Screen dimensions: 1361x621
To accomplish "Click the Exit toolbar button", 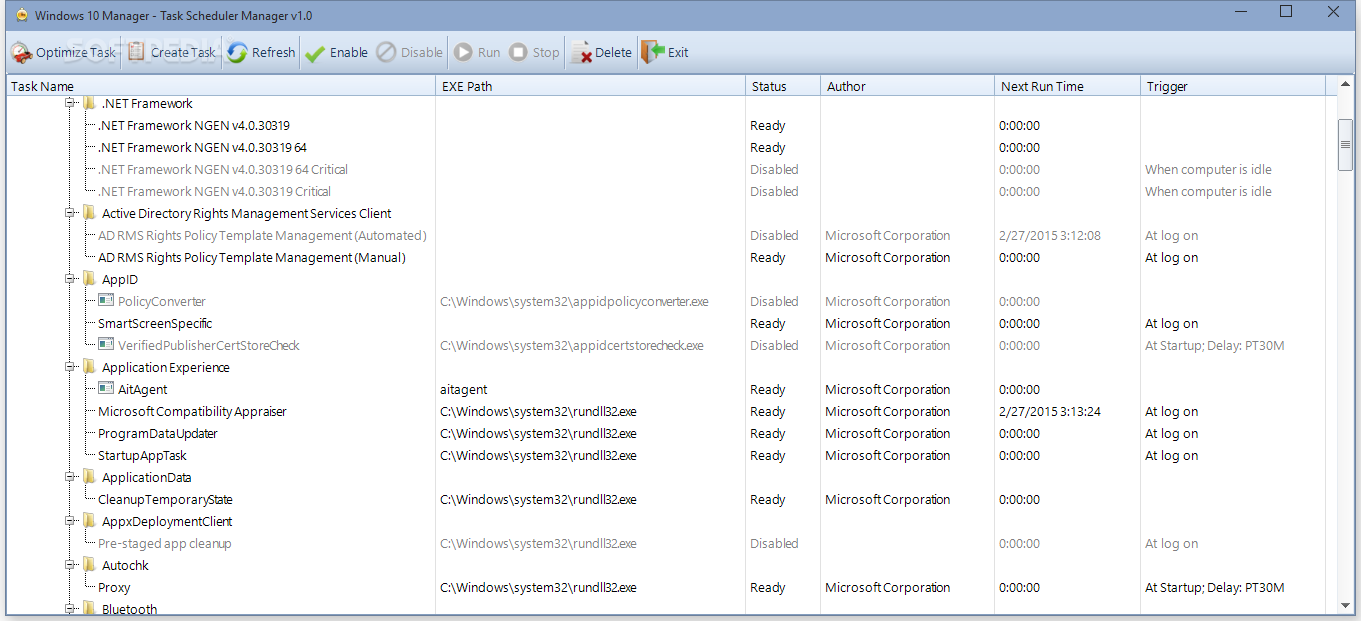I will click(665, 52).
